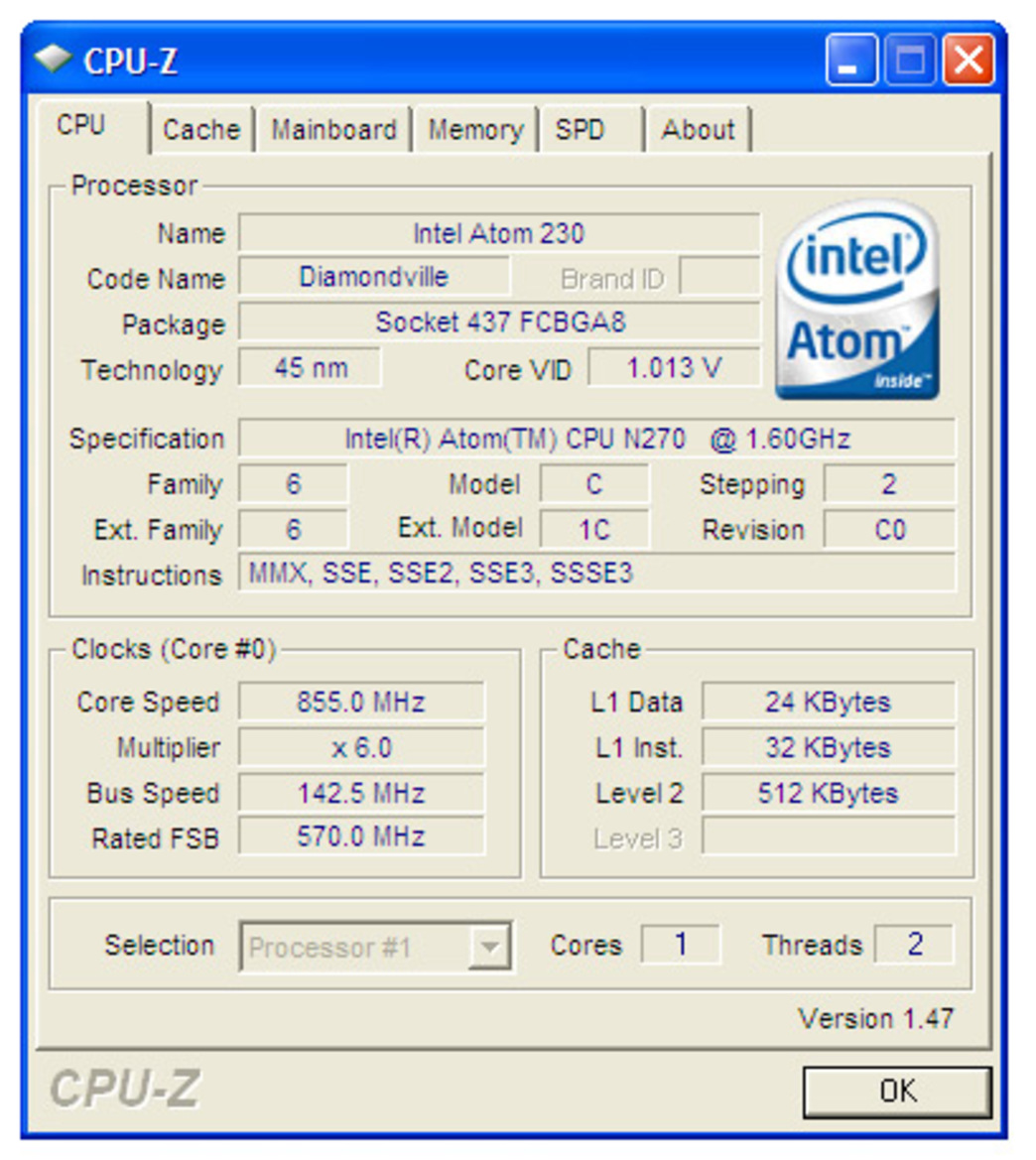1036x1160 pixels.
Task: Click the Revision value 'C0'
Action: 889,530
